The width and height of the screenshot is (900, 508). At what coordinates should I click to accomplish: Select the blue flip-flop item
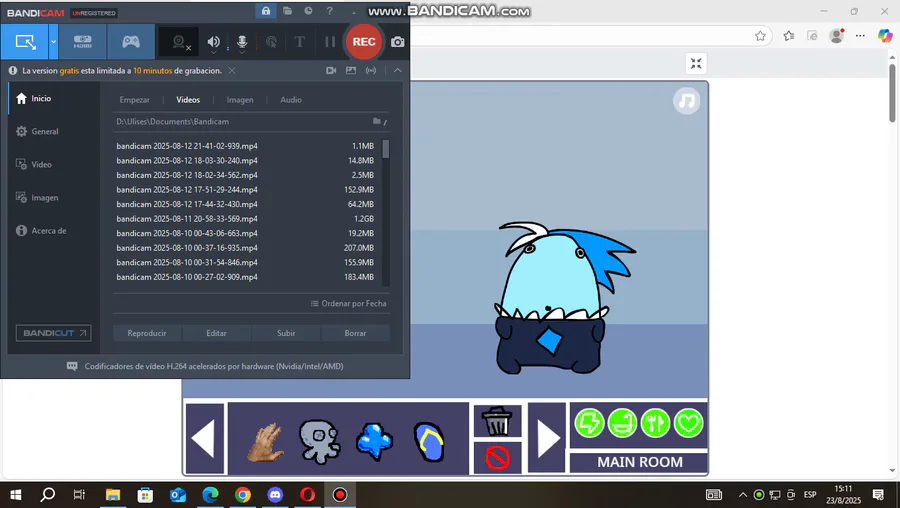[x=429, y=441]
